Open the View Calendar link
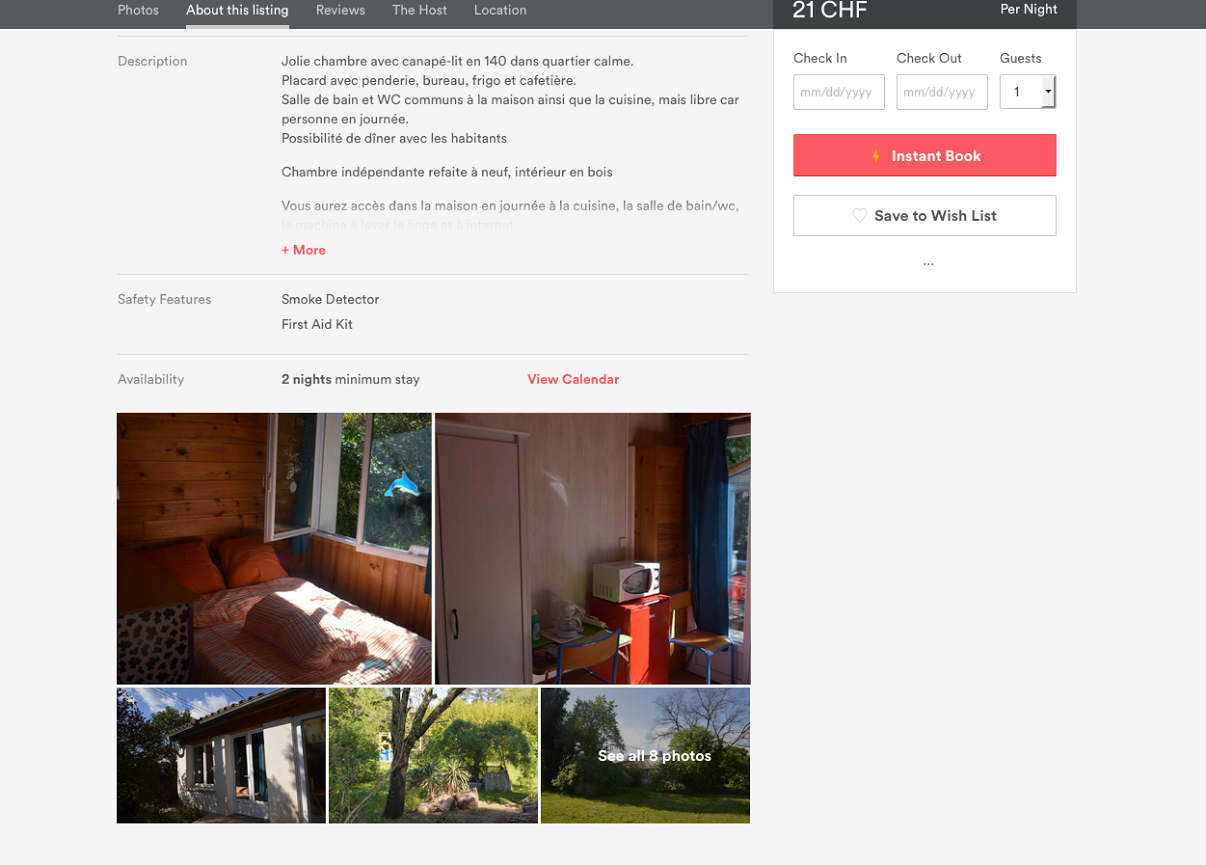Viewport: 1206px width, 865px height. 573,379
